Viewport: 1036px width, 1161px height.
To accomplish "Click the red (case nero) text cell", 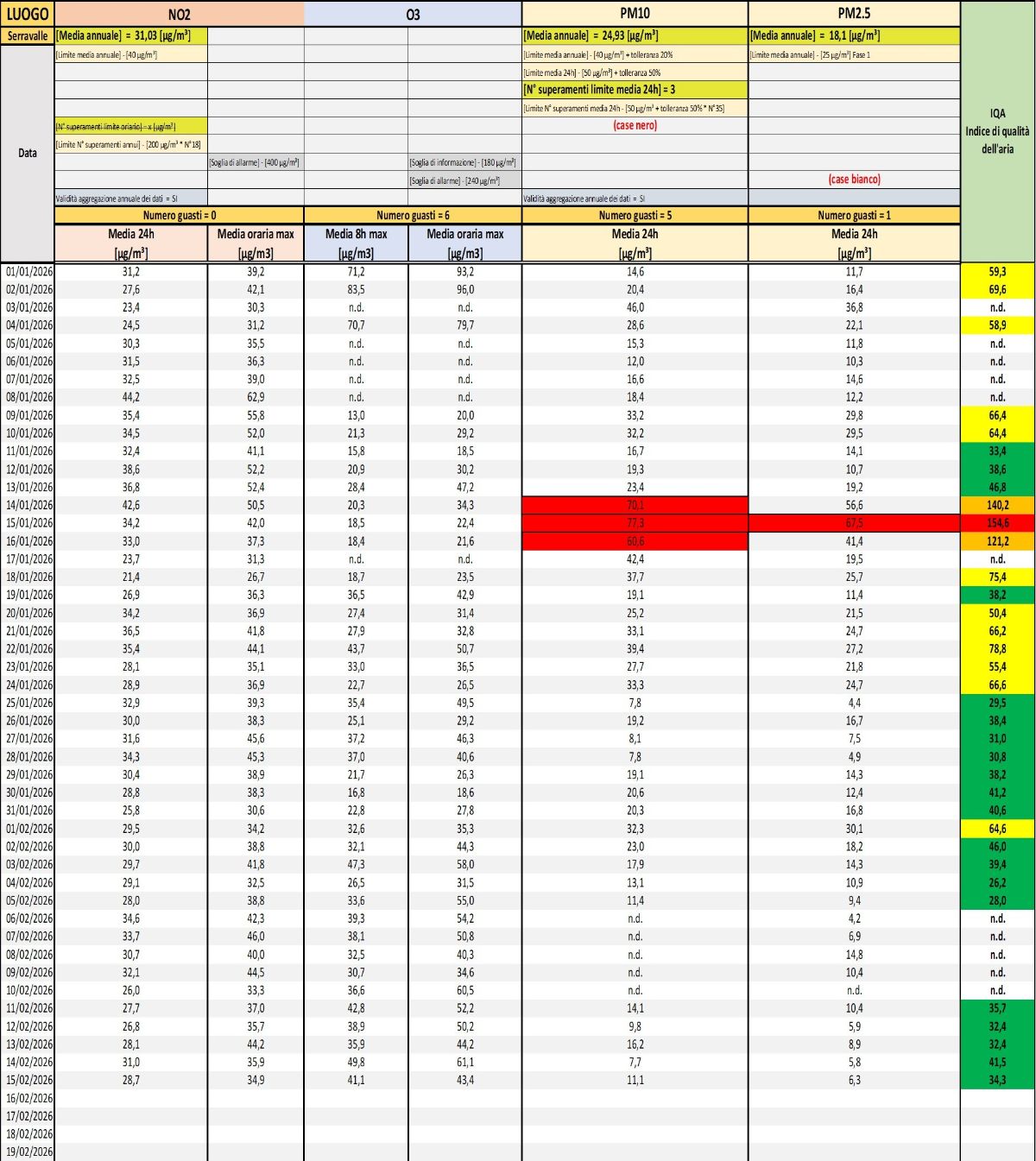I will tap(635, 126).
